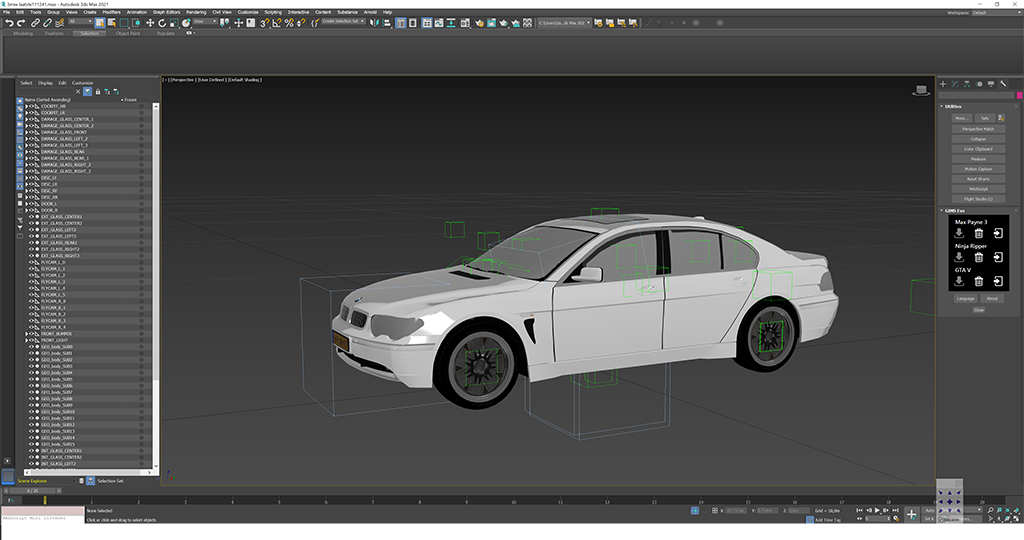Click the import icon under Ninja Ripper
The width and height of the screenshot is (1024, 540).
click(x=959, y=257)
